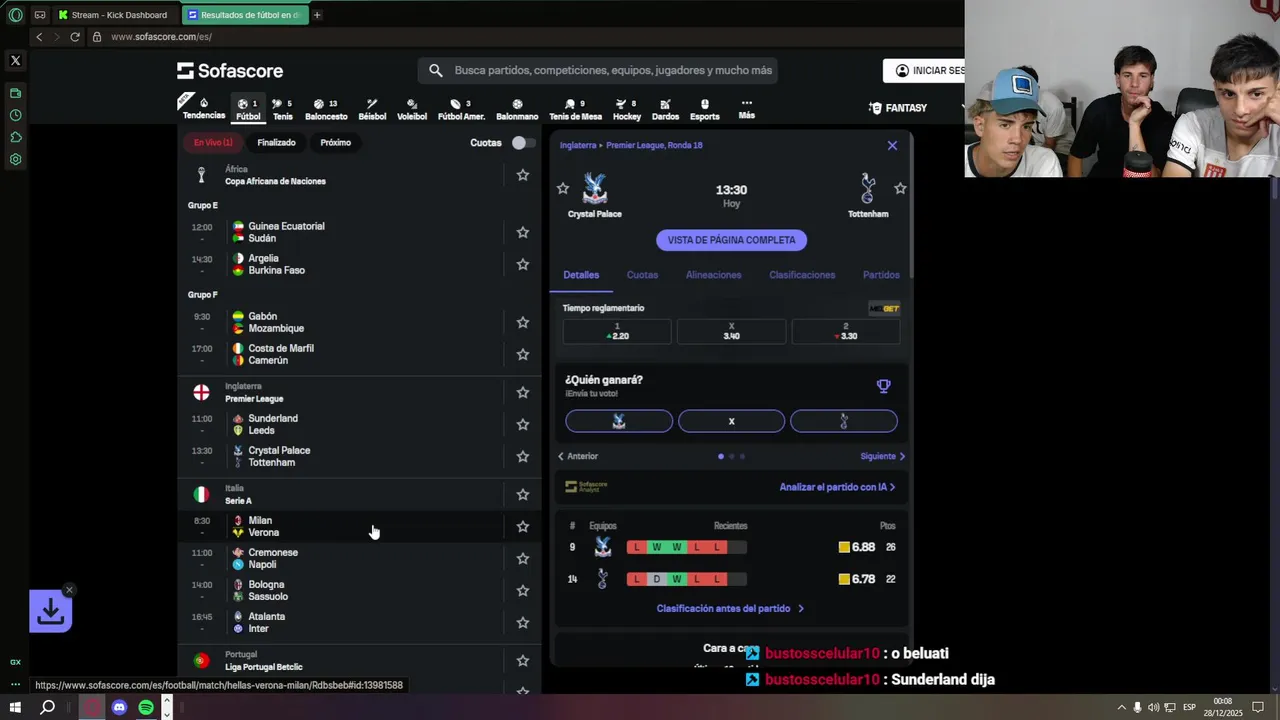Open Discord from the taskbar

point(119,707)
